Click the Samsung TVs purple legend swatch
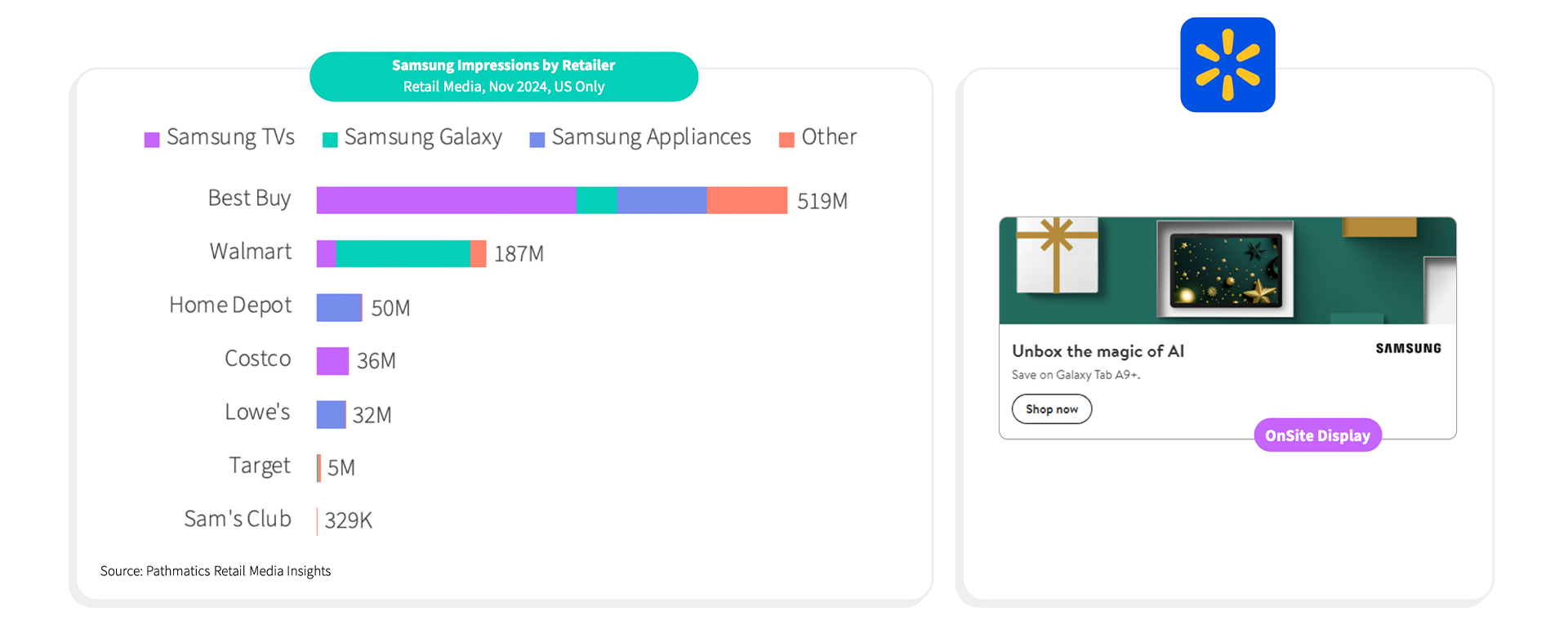The height and width of the screenshot is (634, 1568). 152,140
